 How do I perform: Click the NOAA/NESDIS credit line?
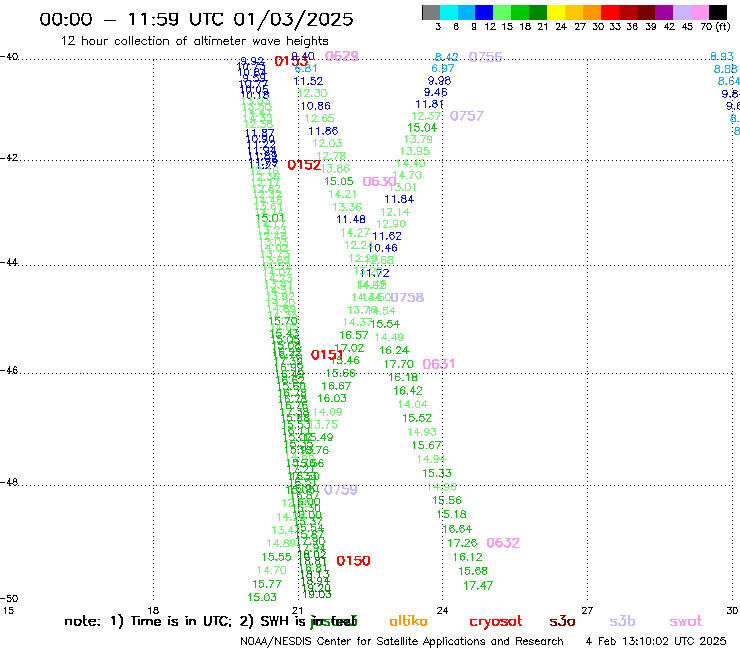pos(402,642)
